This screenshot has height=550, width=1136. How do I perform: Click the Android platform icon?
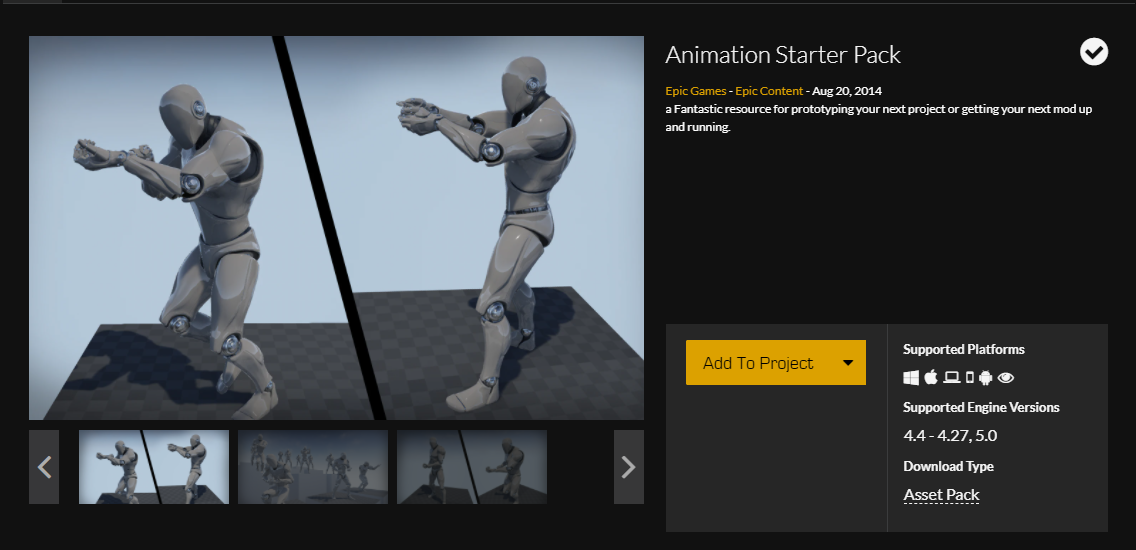pyautogui.click(x=985, y=378)
